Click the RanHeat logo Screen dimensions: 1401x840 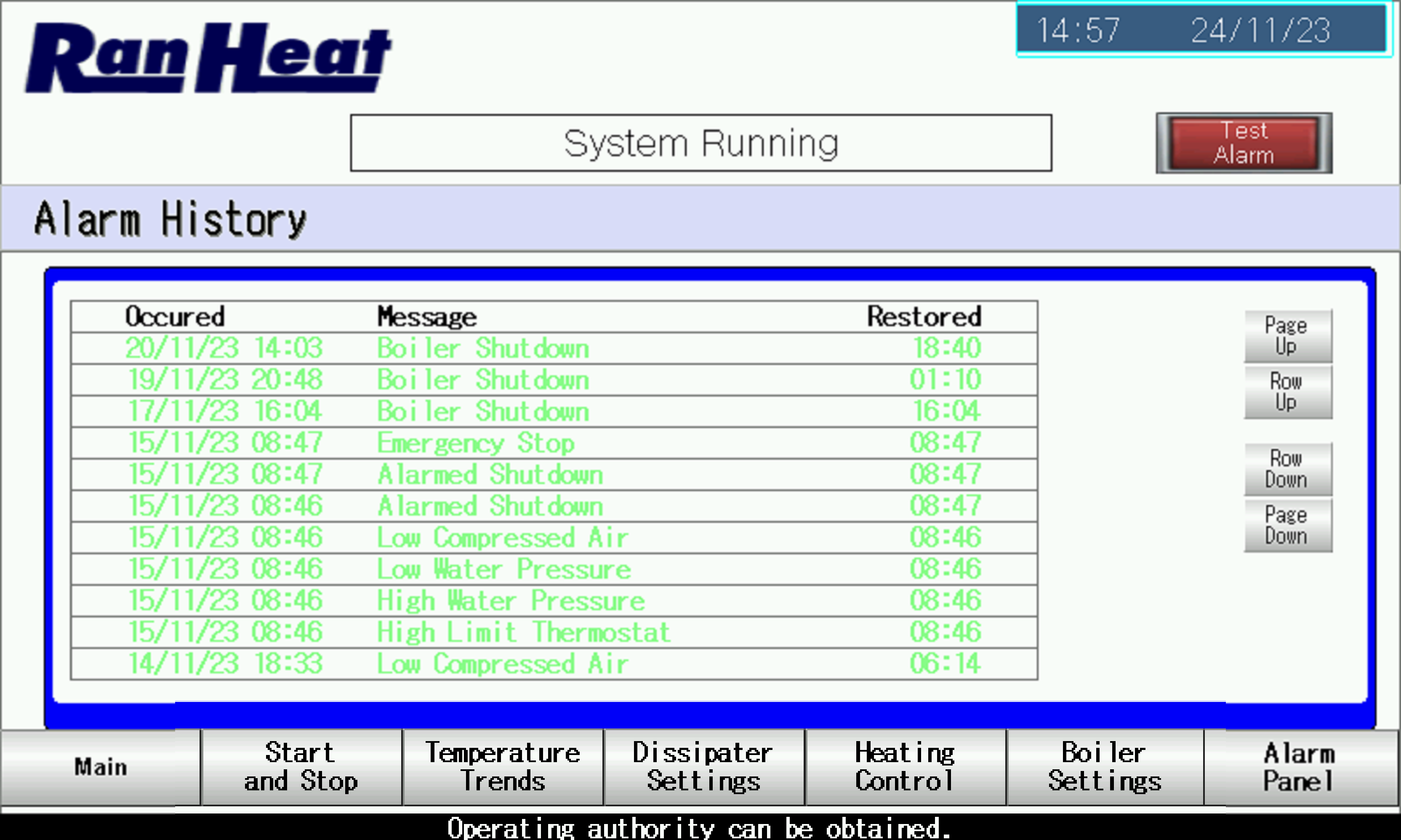pyautogui.click(x=208, y=57)
